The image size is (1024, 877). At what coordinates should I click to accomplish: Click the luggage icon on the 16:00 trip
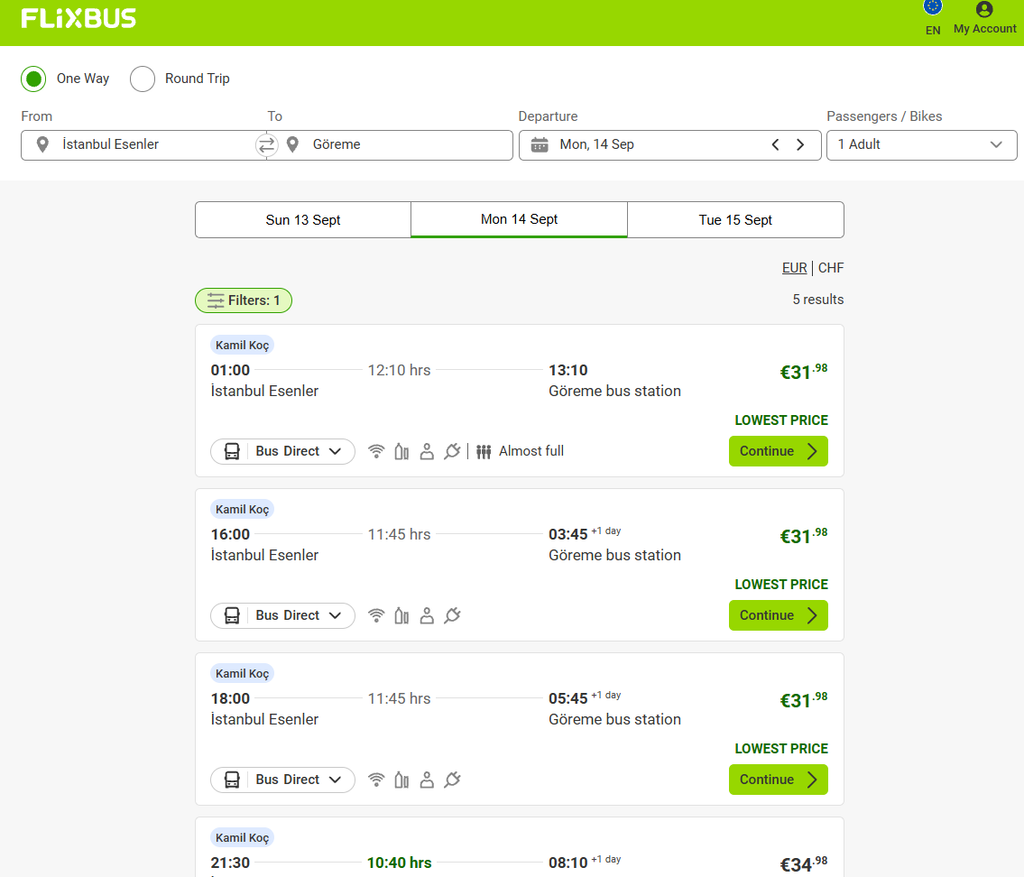402,615
